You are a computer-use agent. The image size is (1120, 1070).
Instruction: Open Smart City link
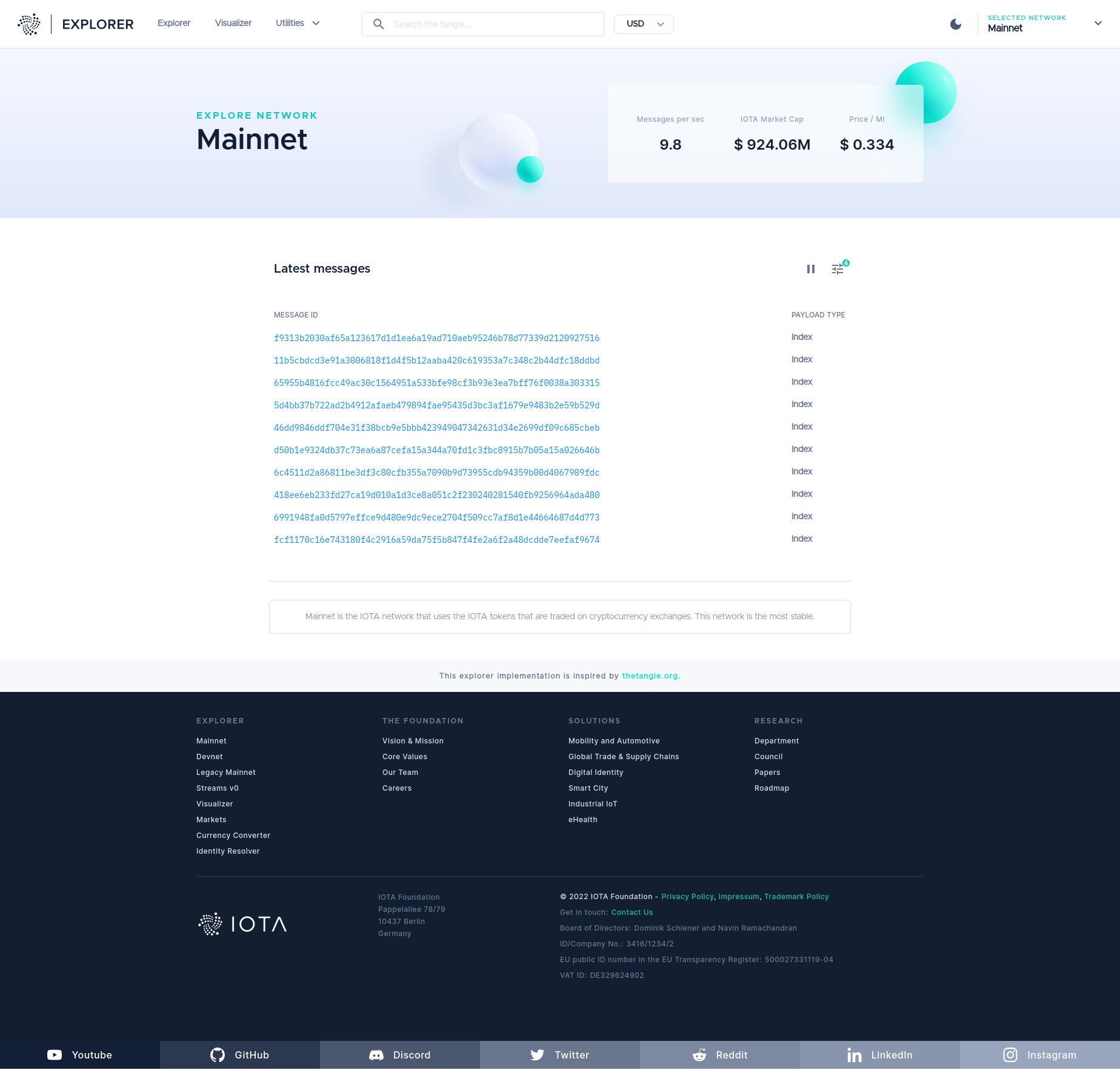[x=588, y=788]
